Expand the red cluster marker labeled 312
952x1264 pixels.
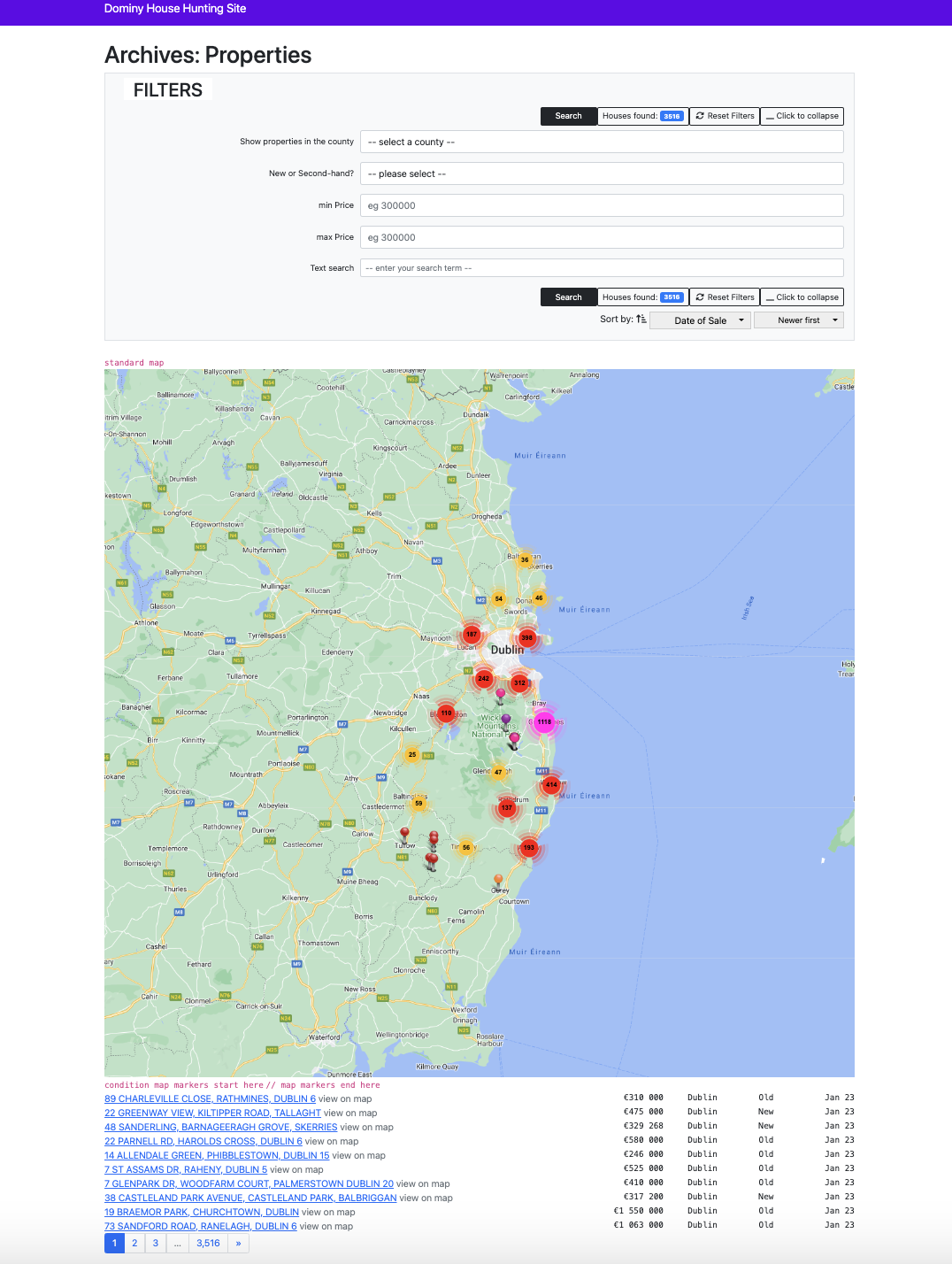tap(519, 682)
